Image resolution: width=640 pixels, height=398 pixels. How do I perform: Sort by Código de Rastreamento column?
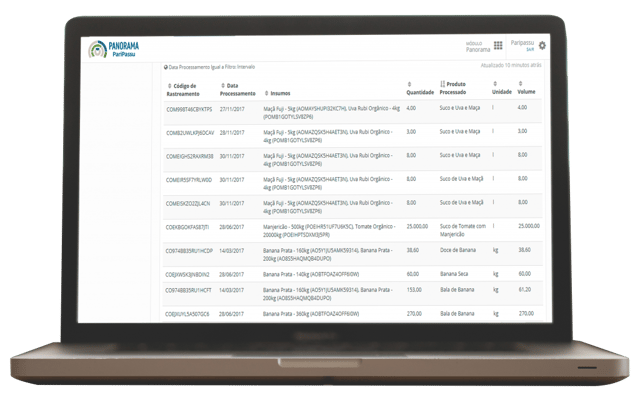point(183,90)
